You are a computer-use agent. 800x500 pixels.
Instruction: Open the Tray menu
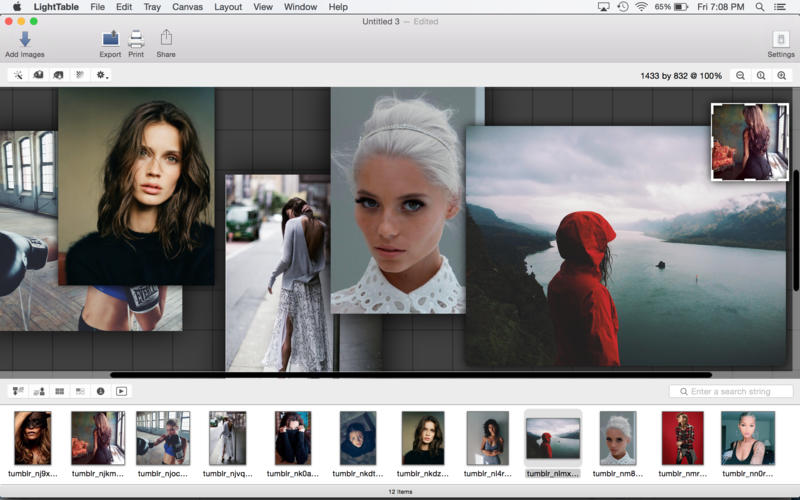coord(152,7)
